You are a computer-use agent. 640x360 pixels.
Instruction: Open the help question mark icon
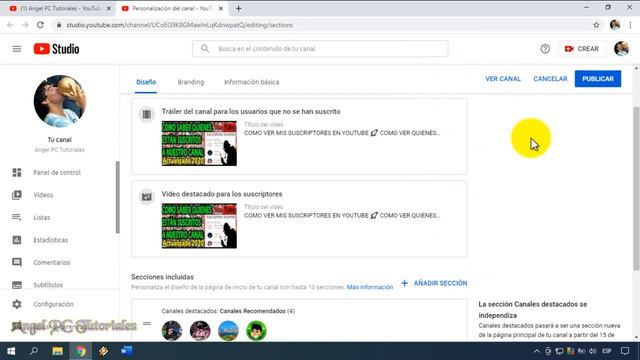545,49
